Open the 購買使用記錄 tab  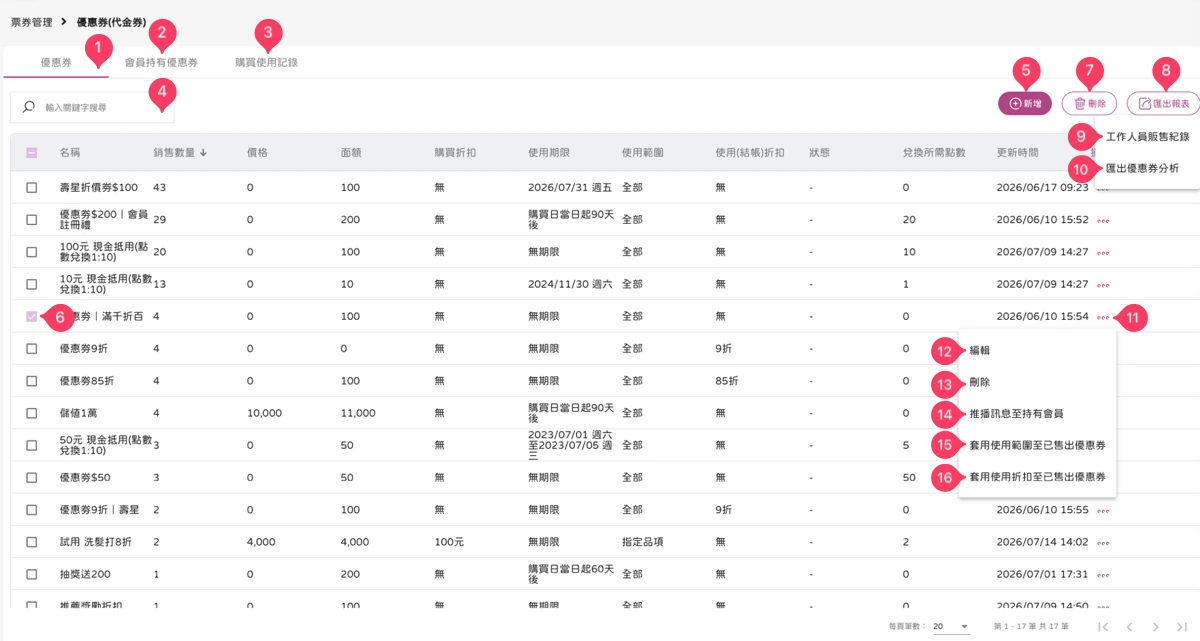(x=266, y=62)
